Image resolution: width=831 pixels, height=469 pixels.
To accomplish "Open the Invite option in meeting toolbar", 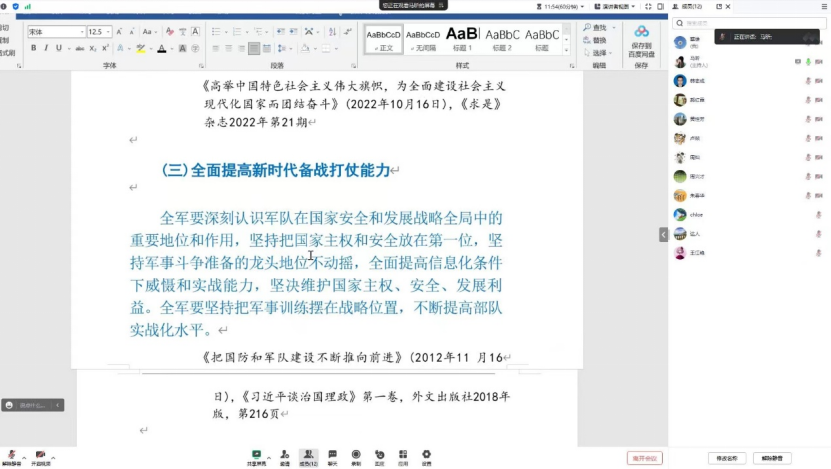I will pos(285,456).
